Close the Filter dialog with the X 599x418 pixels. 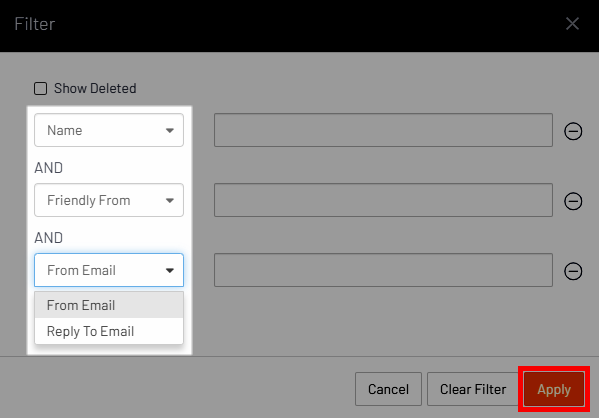click(x=572, y=24)
